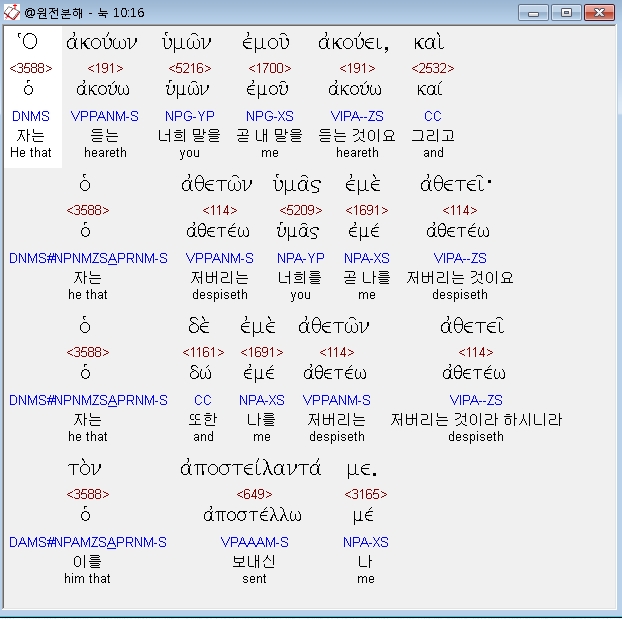Click the parsing code VPAAAM-S
Screen dimensions: 622x619
[x=254, y=542]
